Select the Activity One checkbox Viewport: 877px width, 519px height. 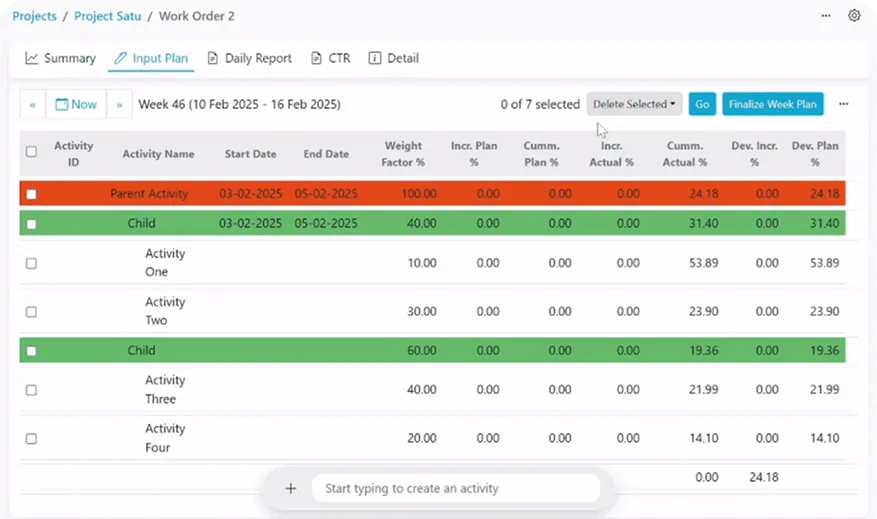(31, 263)
